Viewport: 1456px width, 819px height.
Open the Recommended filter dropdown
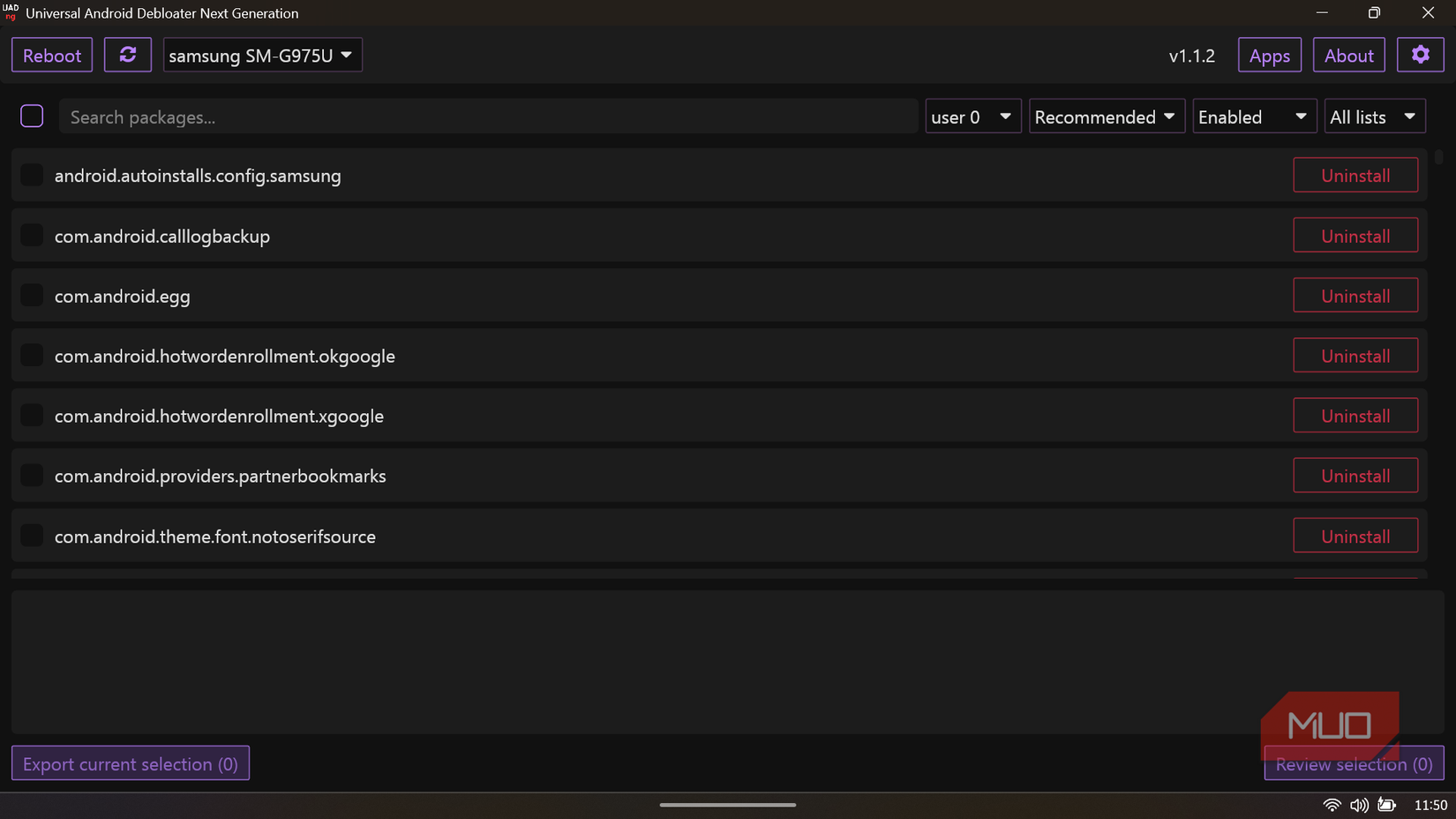coord(1106,116)
